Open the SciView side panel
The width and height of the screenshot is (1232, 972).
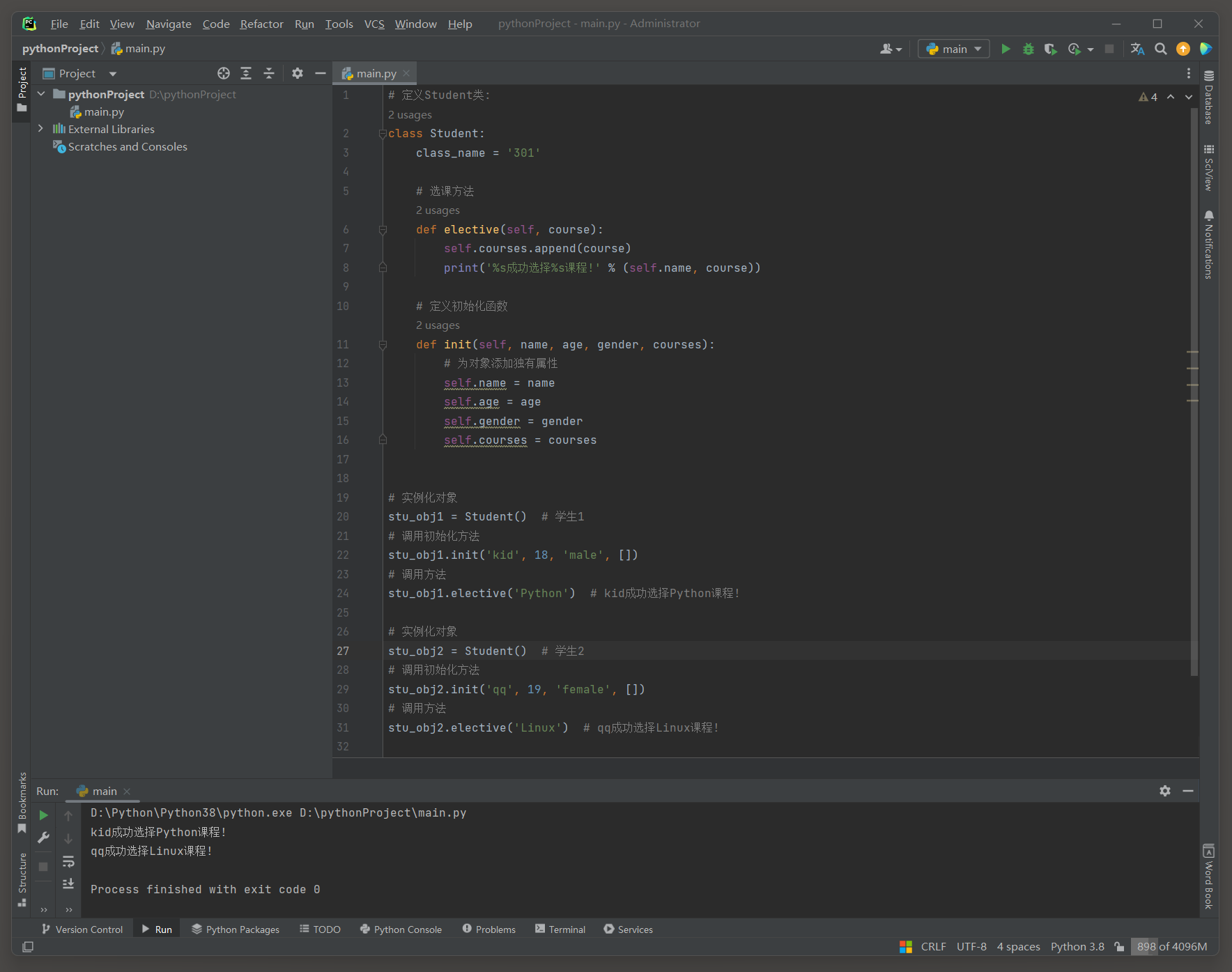pos(1209,167)
